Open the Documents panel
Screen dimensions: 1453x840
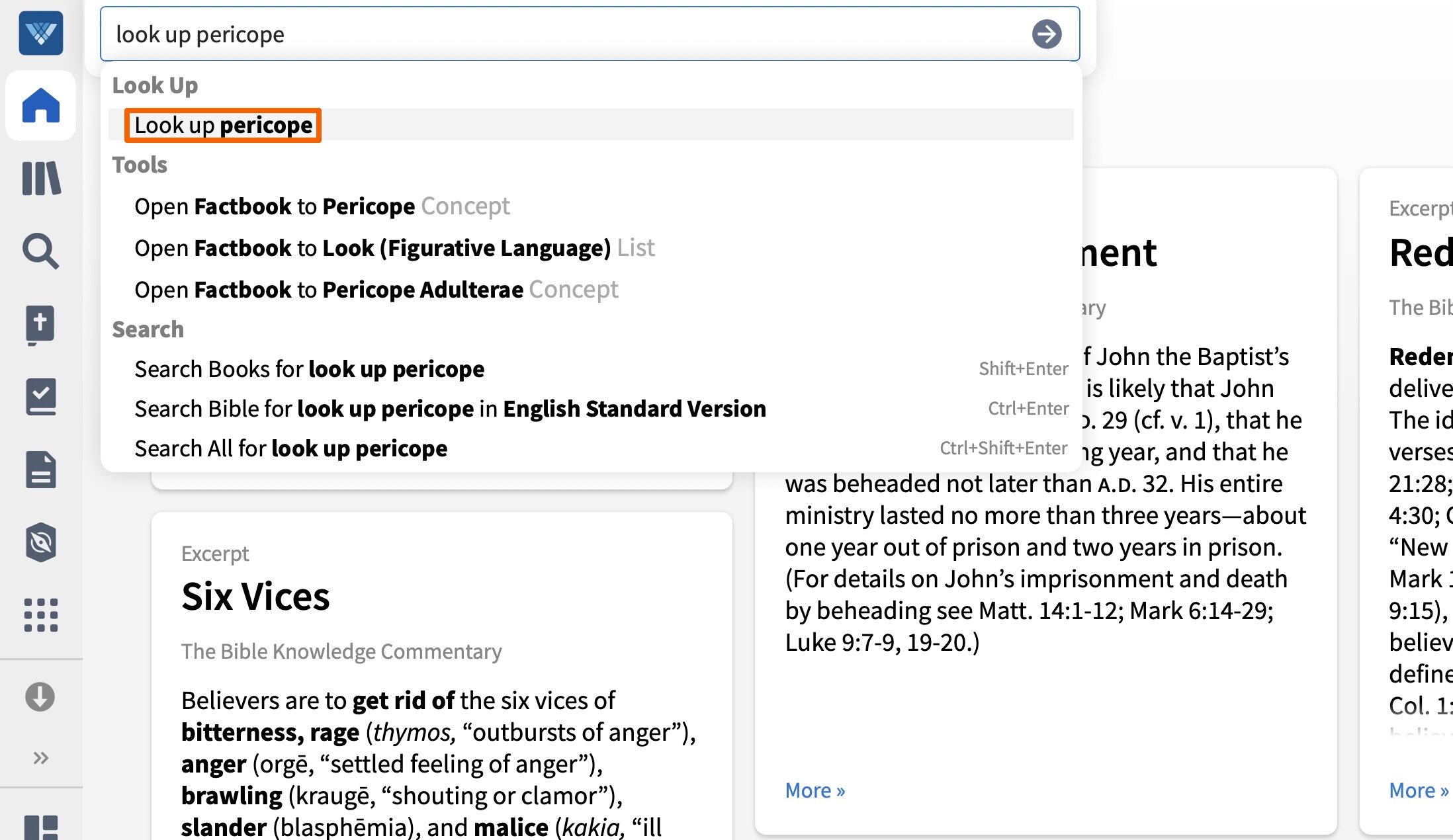(x=40, y=470)
